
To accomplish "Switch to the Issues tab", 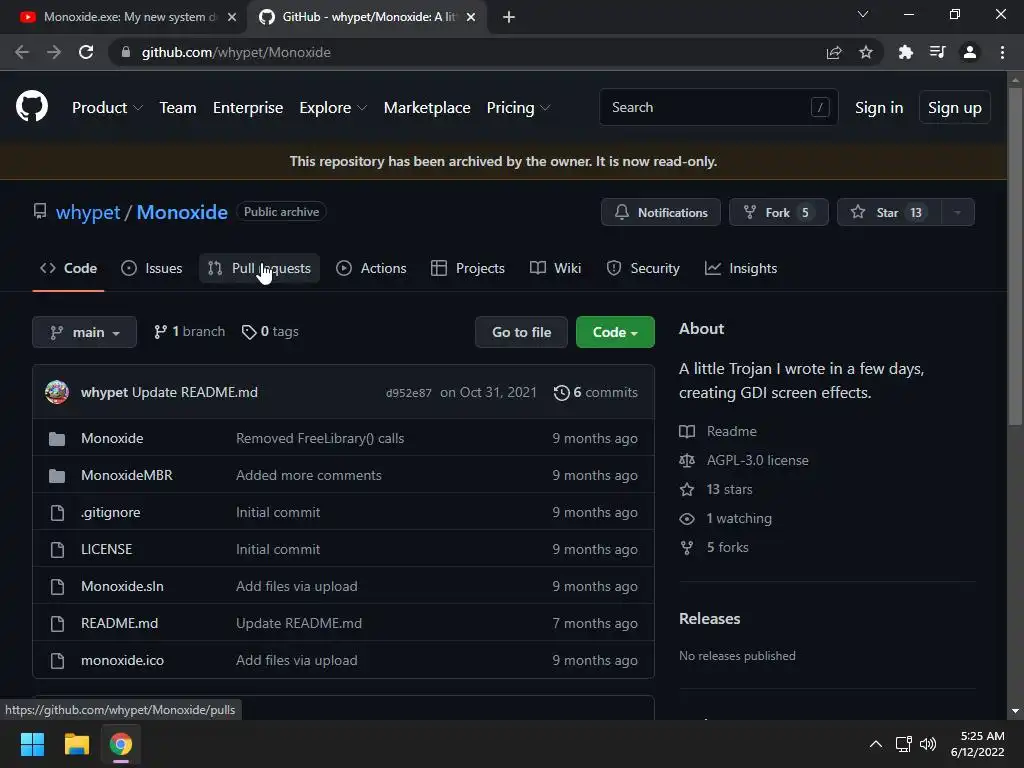I will (x=152, y=268).
